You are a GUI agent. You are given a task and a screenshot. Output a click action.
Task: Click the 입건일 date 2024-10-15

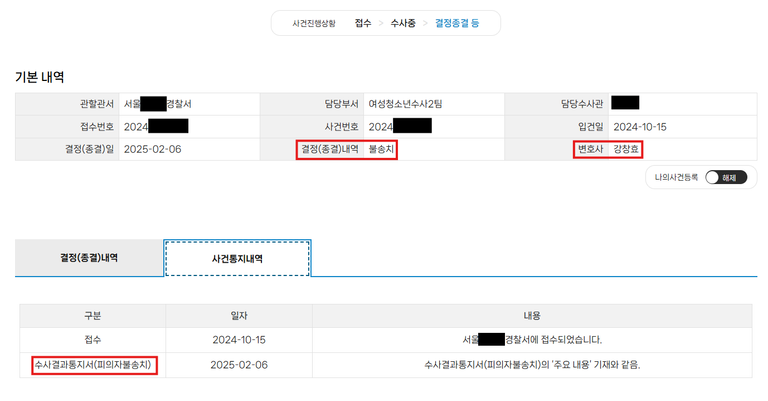[x=640, y=127]
